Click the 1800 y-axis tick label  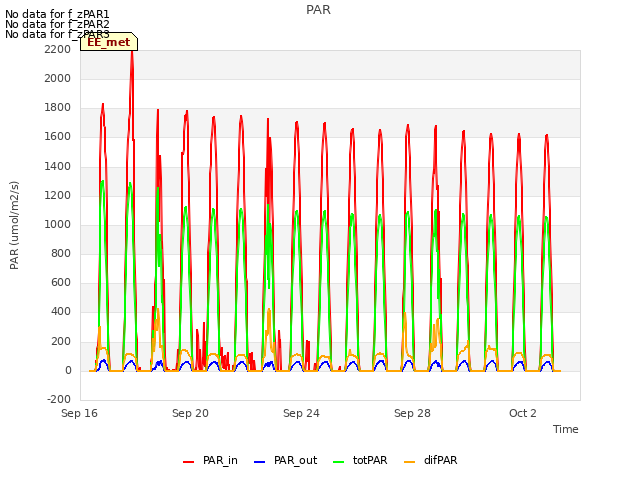coord(58,108)
